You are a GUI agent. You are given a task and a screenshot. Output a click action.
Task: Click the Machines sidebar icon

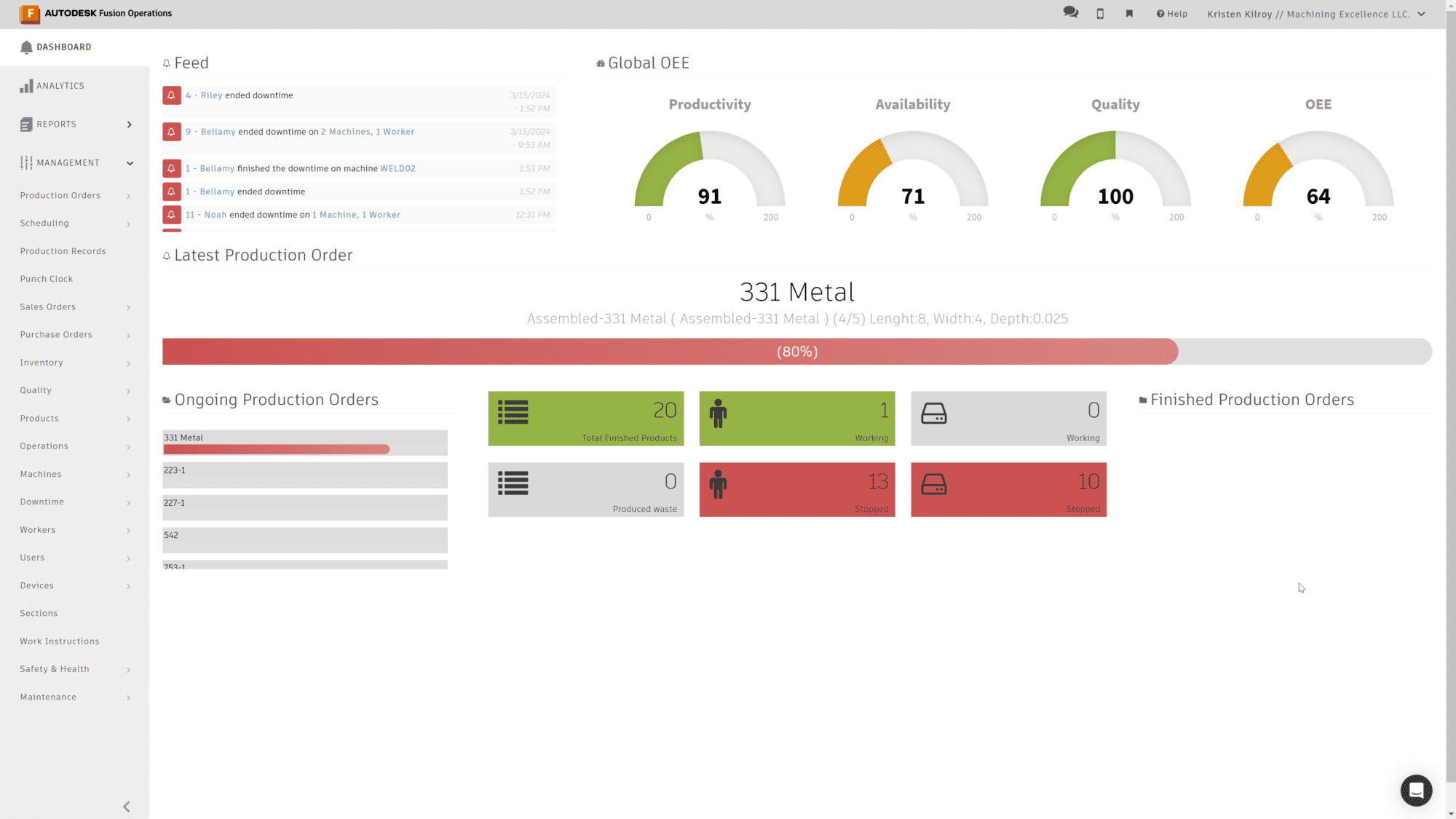pos(75,474)
